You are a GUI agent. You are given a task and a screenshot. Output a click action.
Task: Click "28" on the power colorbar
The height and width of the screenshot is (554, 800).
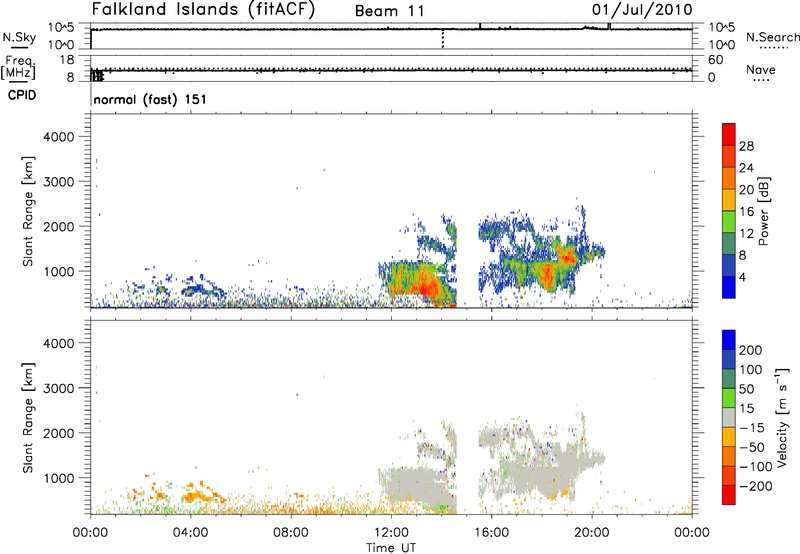746,146
